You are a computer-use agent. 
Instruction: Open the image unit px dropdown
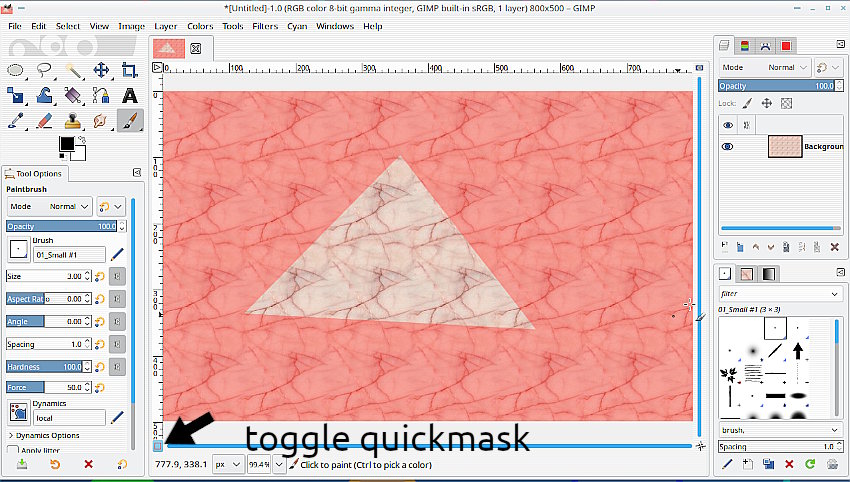227,465
